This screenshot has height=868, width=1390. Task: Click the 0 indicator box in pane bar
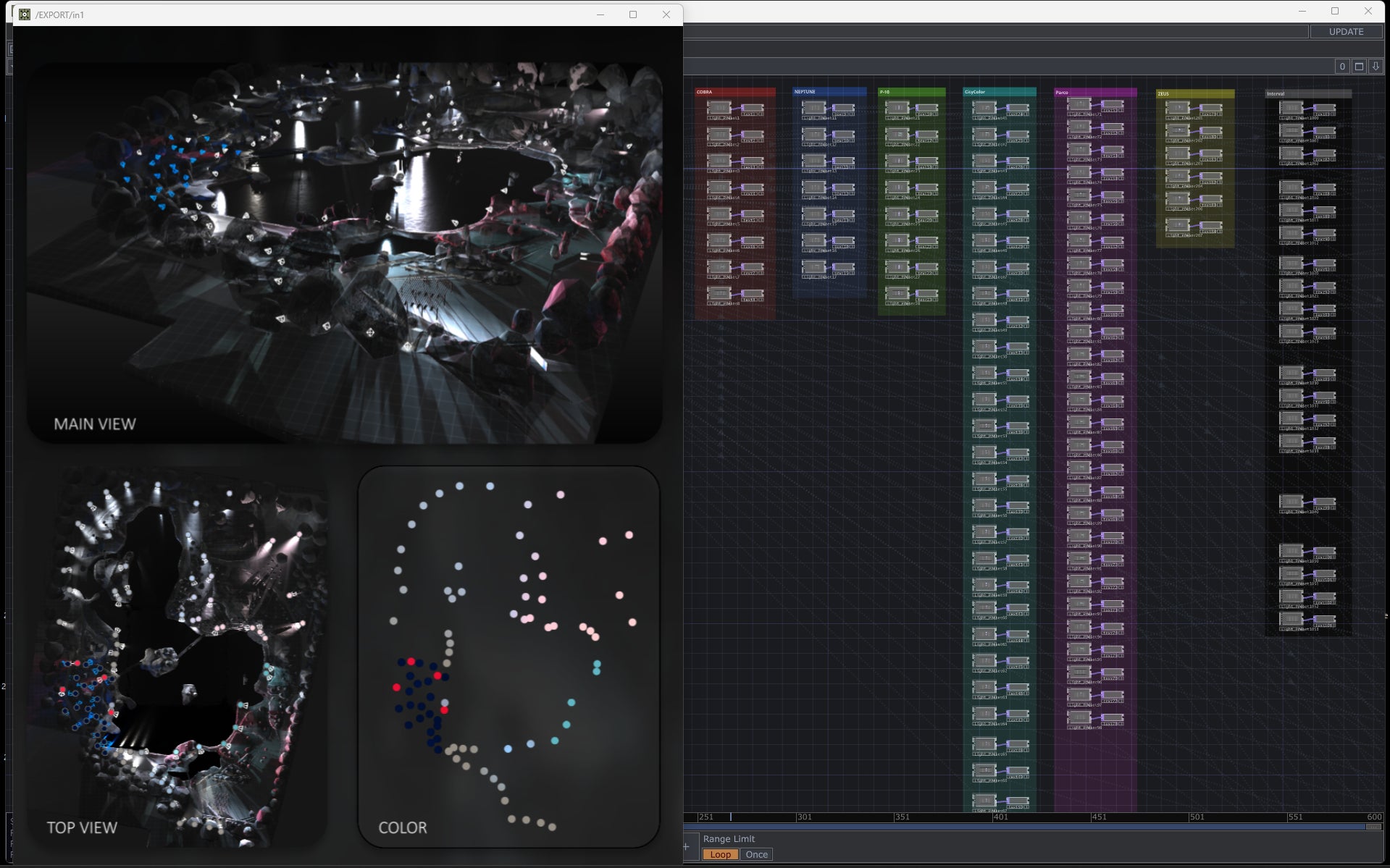point(1341,67)
